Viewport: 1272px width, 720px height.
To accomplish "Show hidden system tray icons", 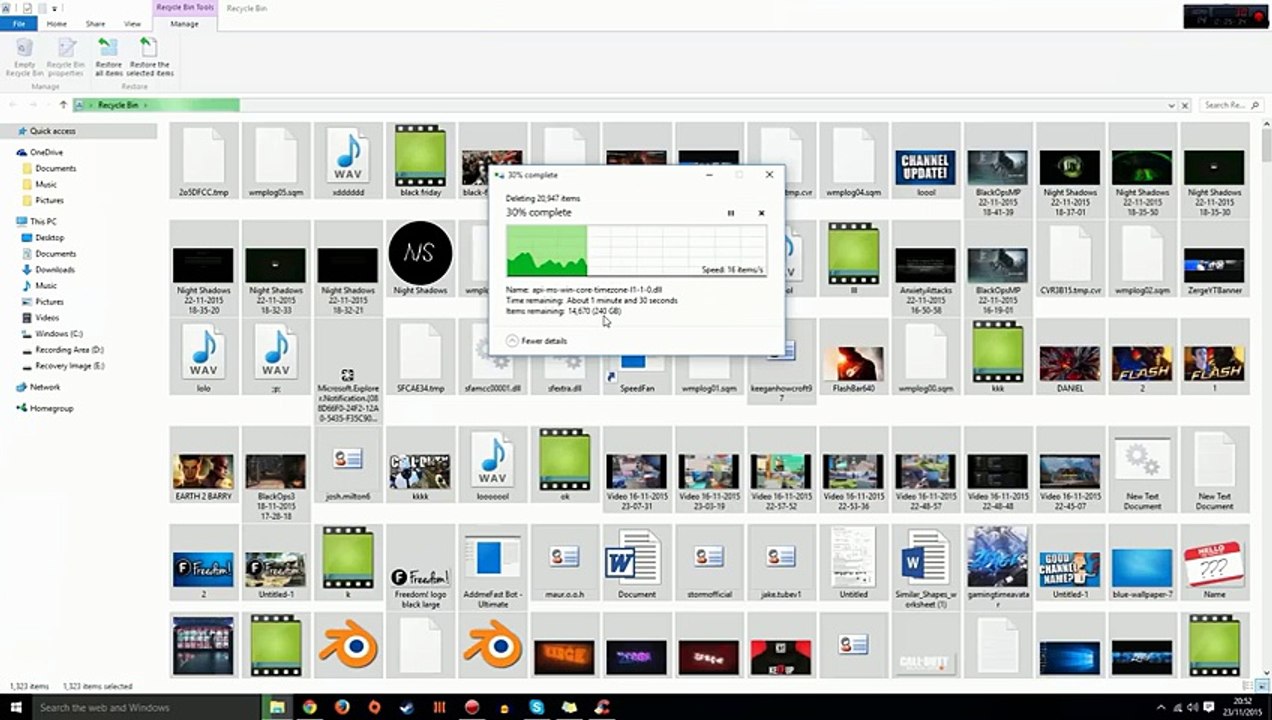I will click(x=1161, y=707).
